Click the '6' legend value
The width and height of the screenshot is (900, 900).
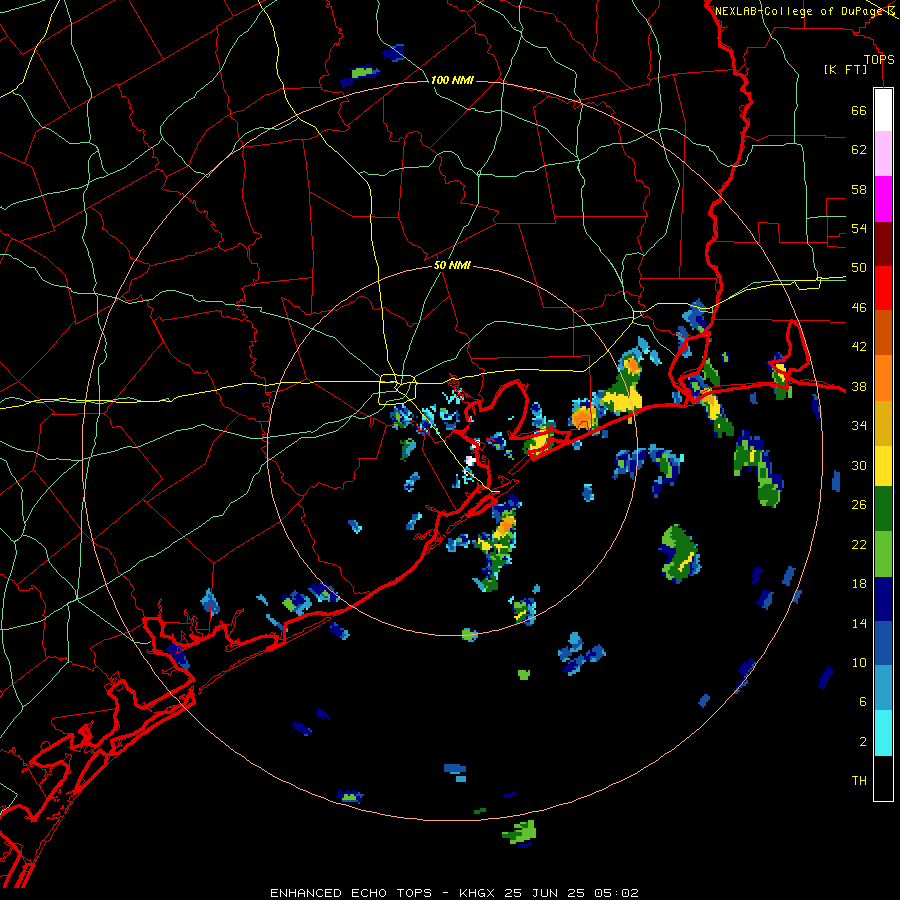(863, 702)
